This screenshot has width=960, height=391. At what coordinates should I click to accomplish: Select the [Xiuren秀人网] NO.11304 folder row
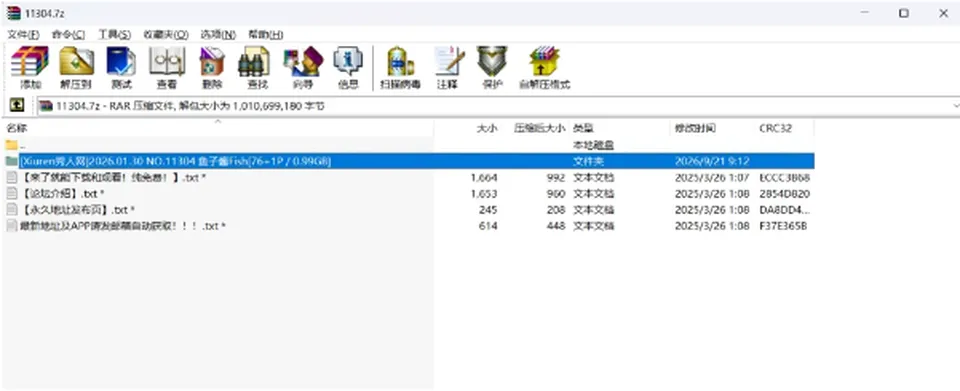pos(409,161)
